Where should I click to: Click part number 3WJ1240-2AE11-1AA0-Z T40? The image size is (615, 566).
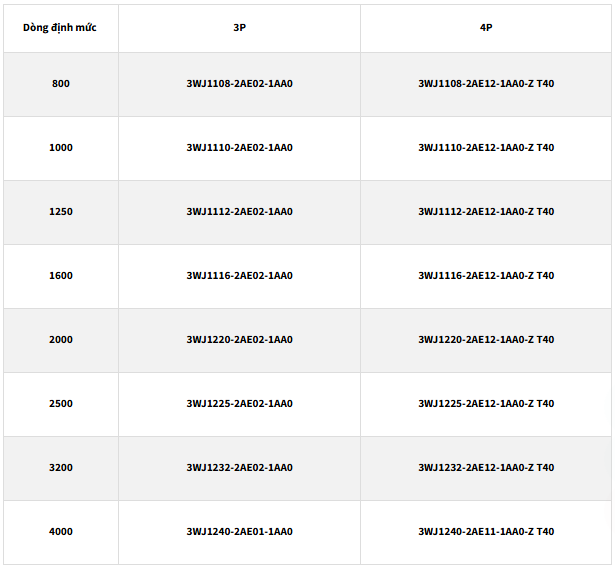(x=486, y=532)
